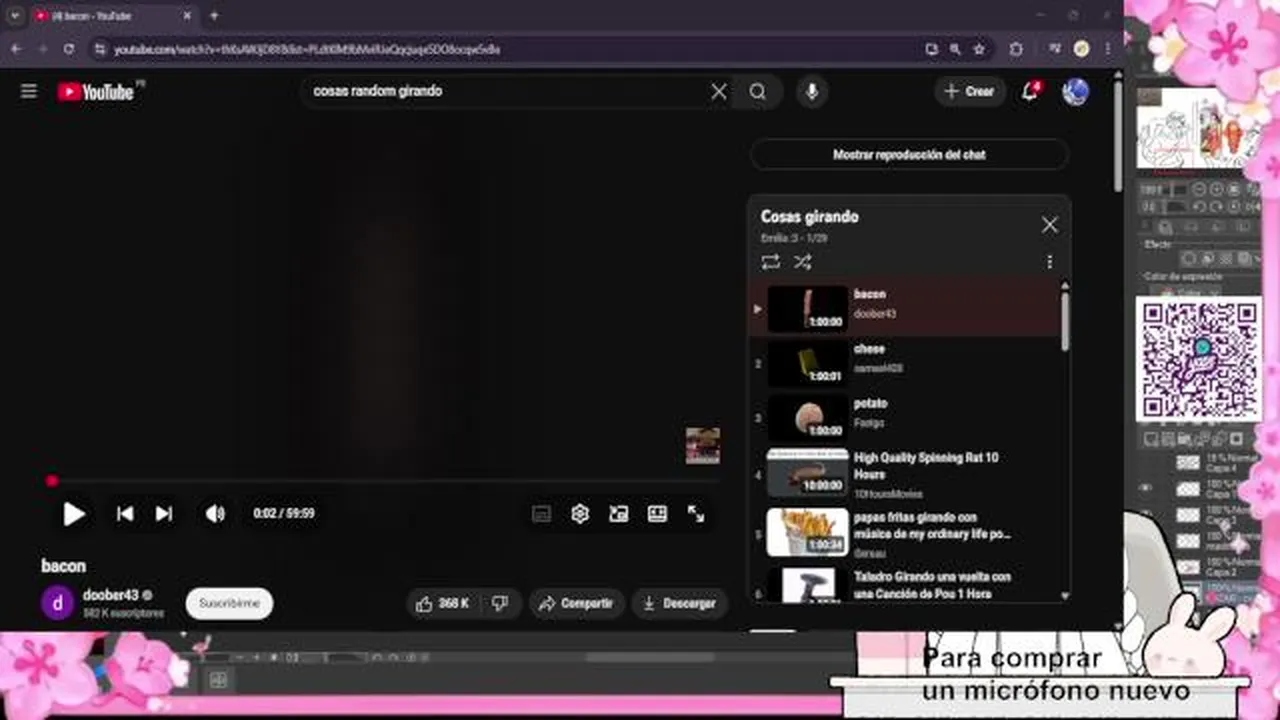This screenshot has height=720, width=1280.
Task: Open Taladro Girando playlist video
Action: pyautogui.click(x=904, y=584)
